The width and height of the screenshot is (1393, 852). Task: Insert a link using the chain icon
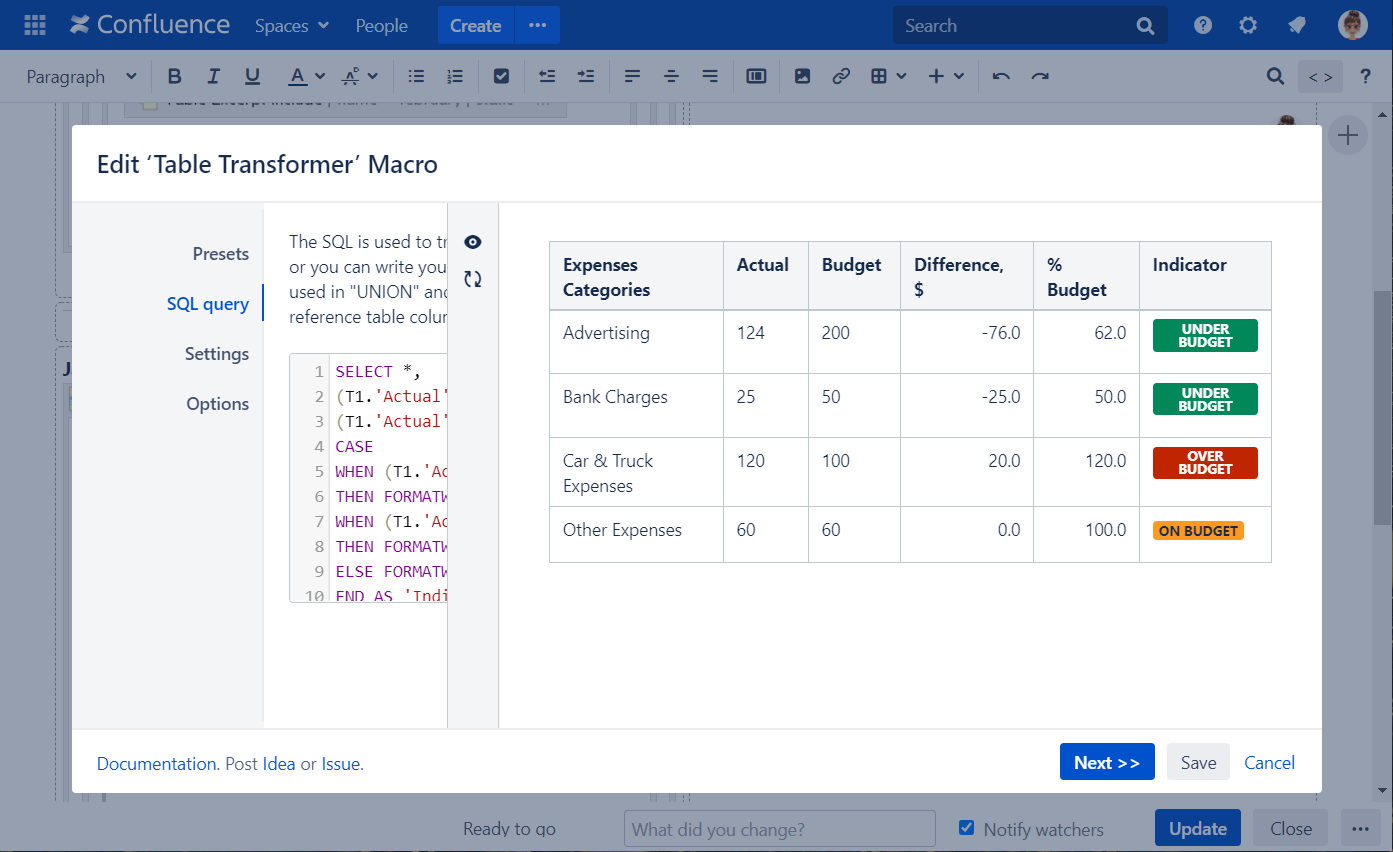[x=841, y=76]
